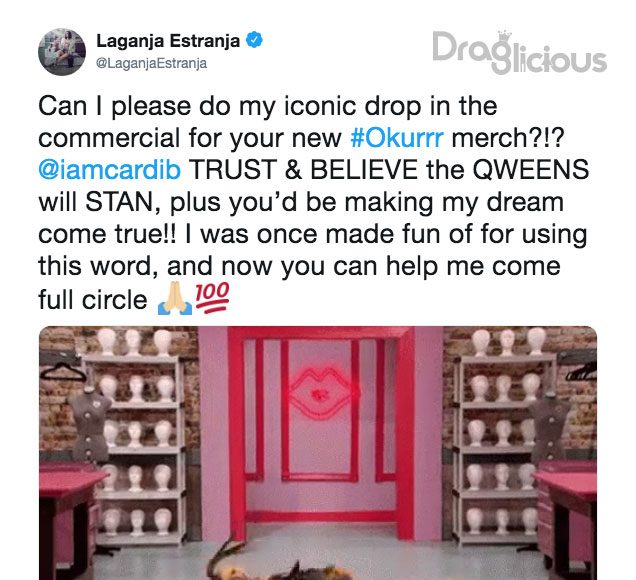Image resolution: width=636 pixels, height=580 pixels.
Task: Click Laganja Estranja's profile avatar
Action: (62, 52)
